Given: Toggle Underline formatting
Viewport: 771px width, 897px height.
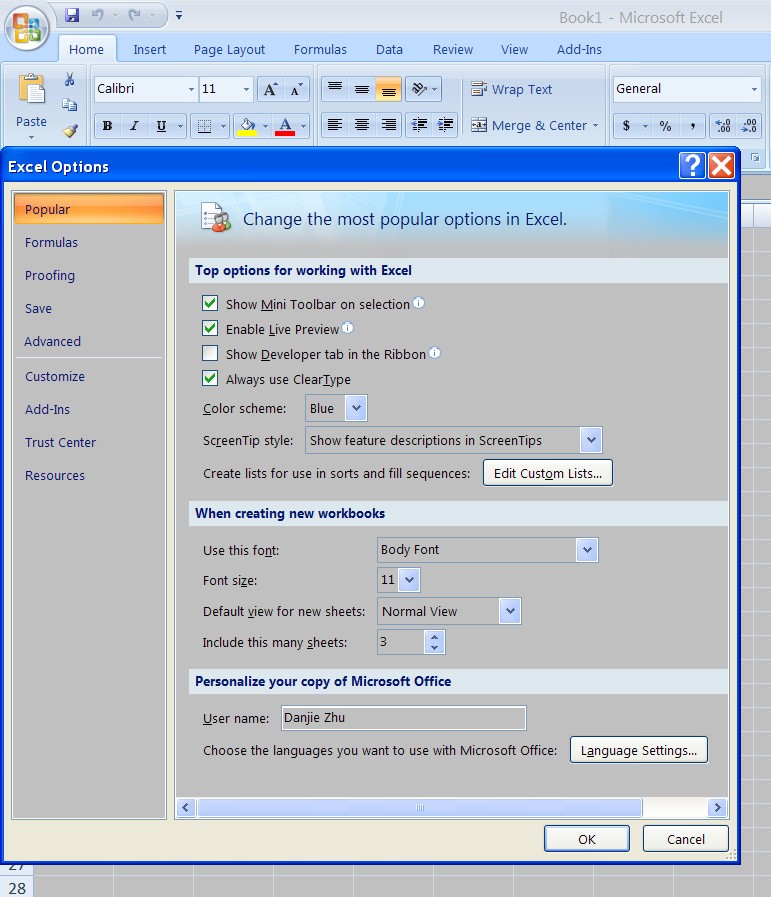Looking at the screenshot, I should pos(161,126).
